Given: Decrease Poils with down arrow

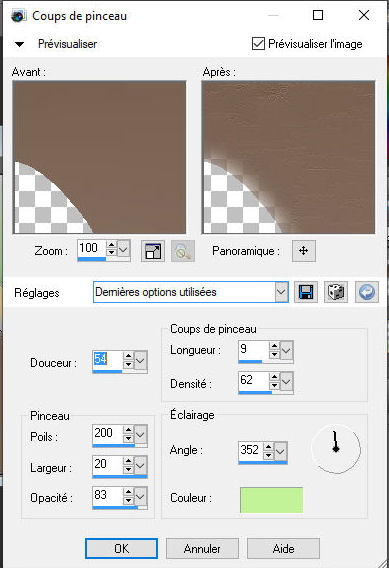Looking at the screenshot, I should (x=128, y=438).
